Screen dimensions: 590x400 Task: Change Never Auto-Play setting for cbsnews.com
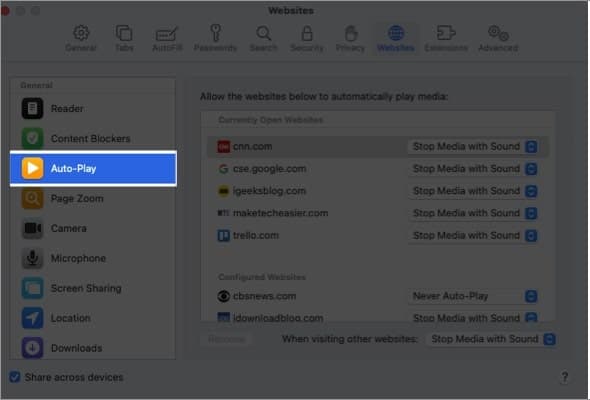coord(473,296)
